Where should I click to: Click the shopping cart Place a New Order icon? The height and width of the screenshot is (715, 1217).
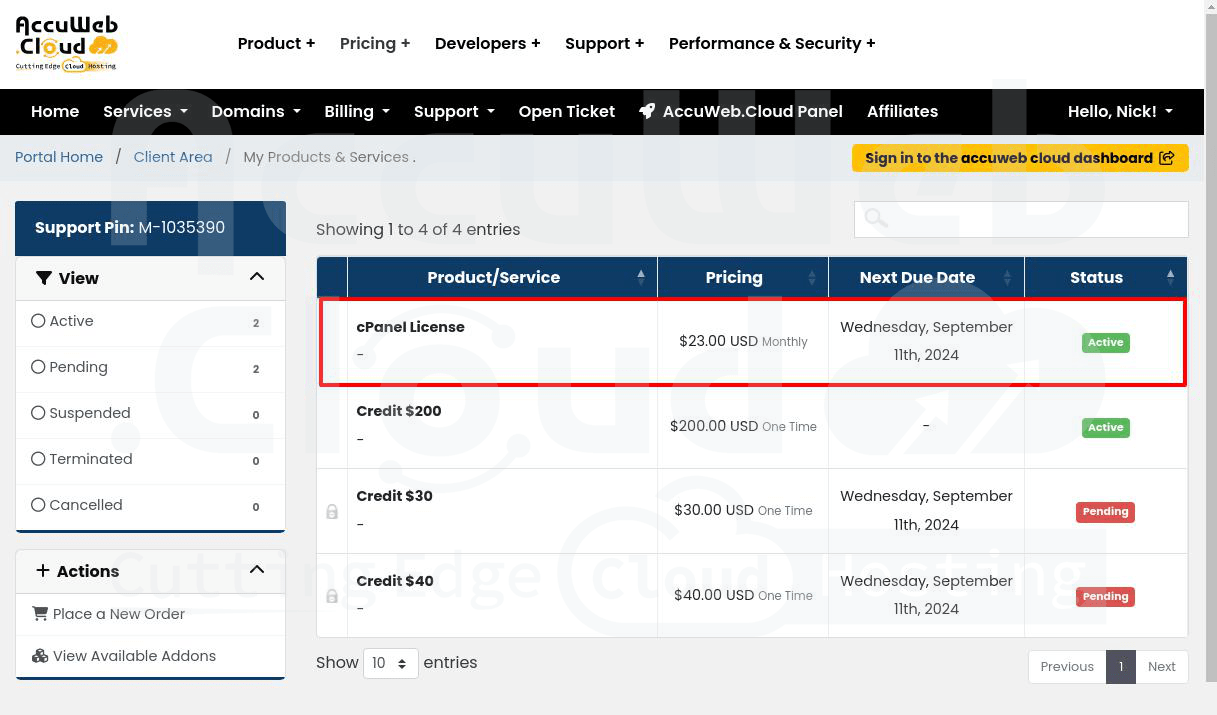pyautogui.click(x=40, y=613)
